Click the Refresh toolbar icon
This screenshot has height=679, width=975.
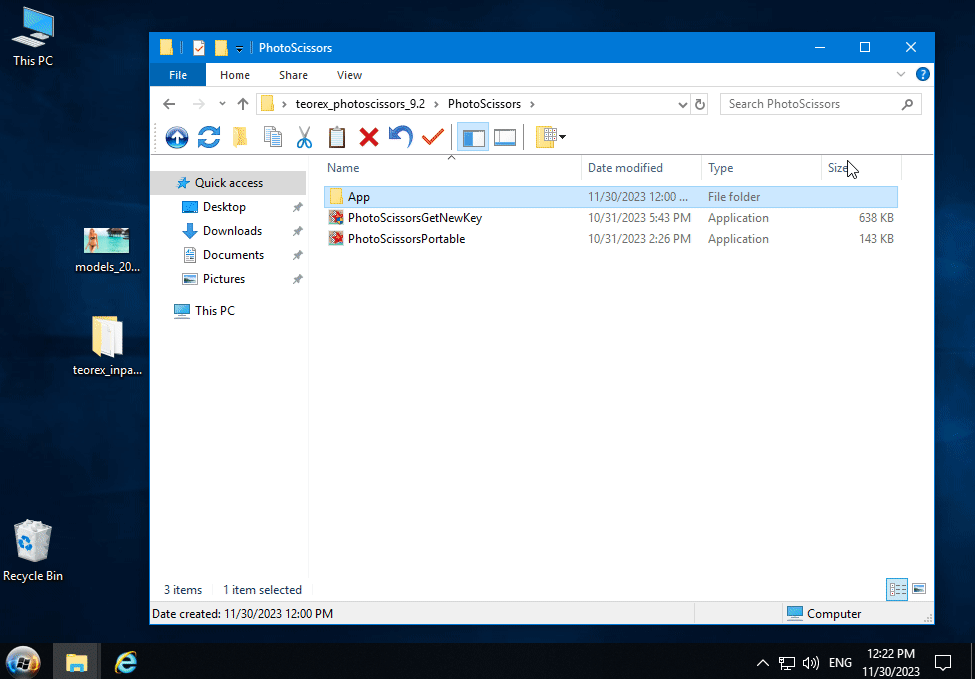(209, 137)
